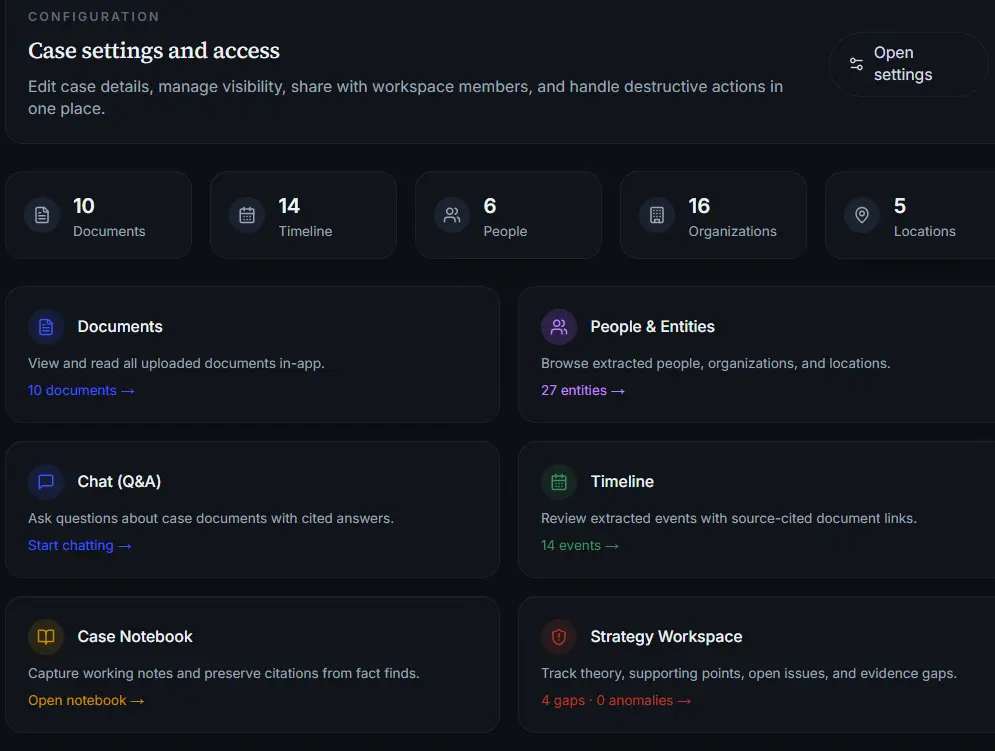Click the Locations label in the stat card

925,231
